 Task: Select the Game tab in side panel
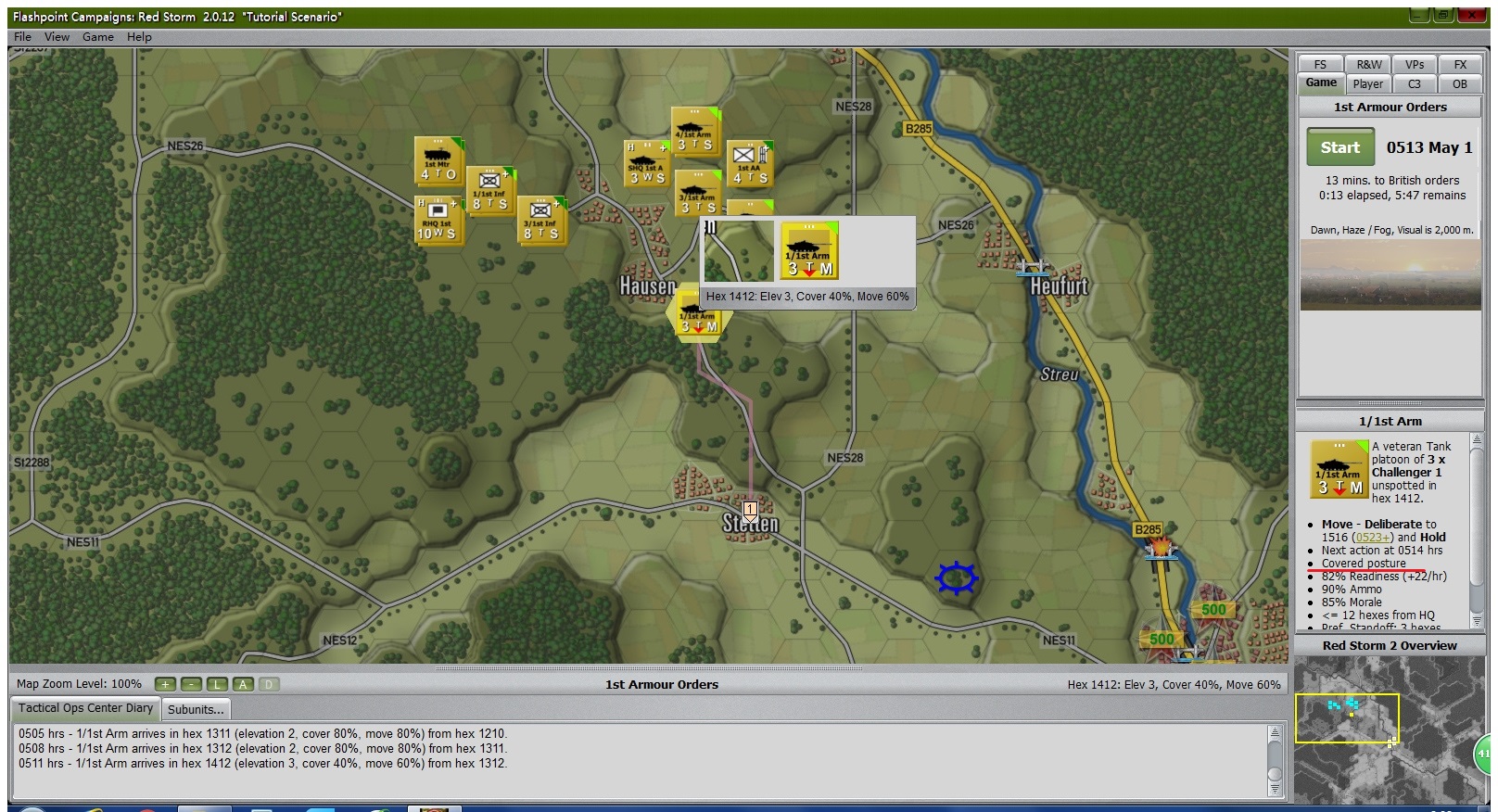point(1321,83)
